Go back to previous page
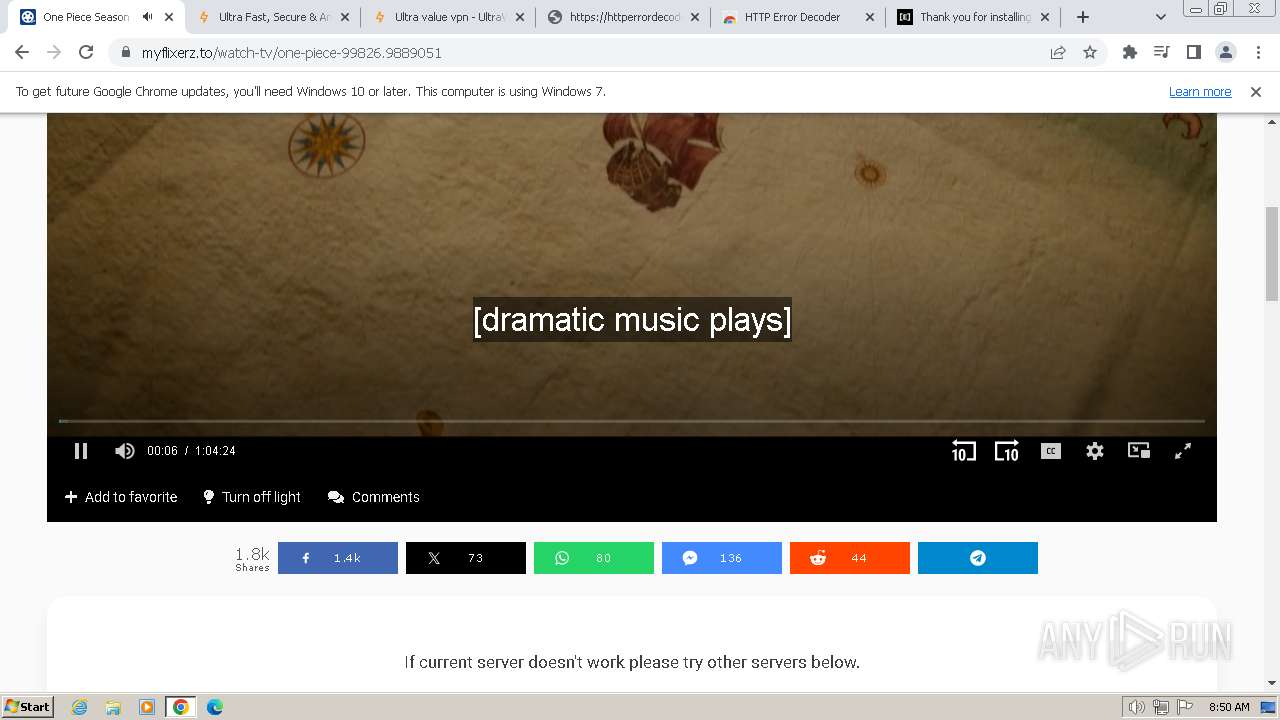Viewport: 1280px width, 720px height. 22,53
